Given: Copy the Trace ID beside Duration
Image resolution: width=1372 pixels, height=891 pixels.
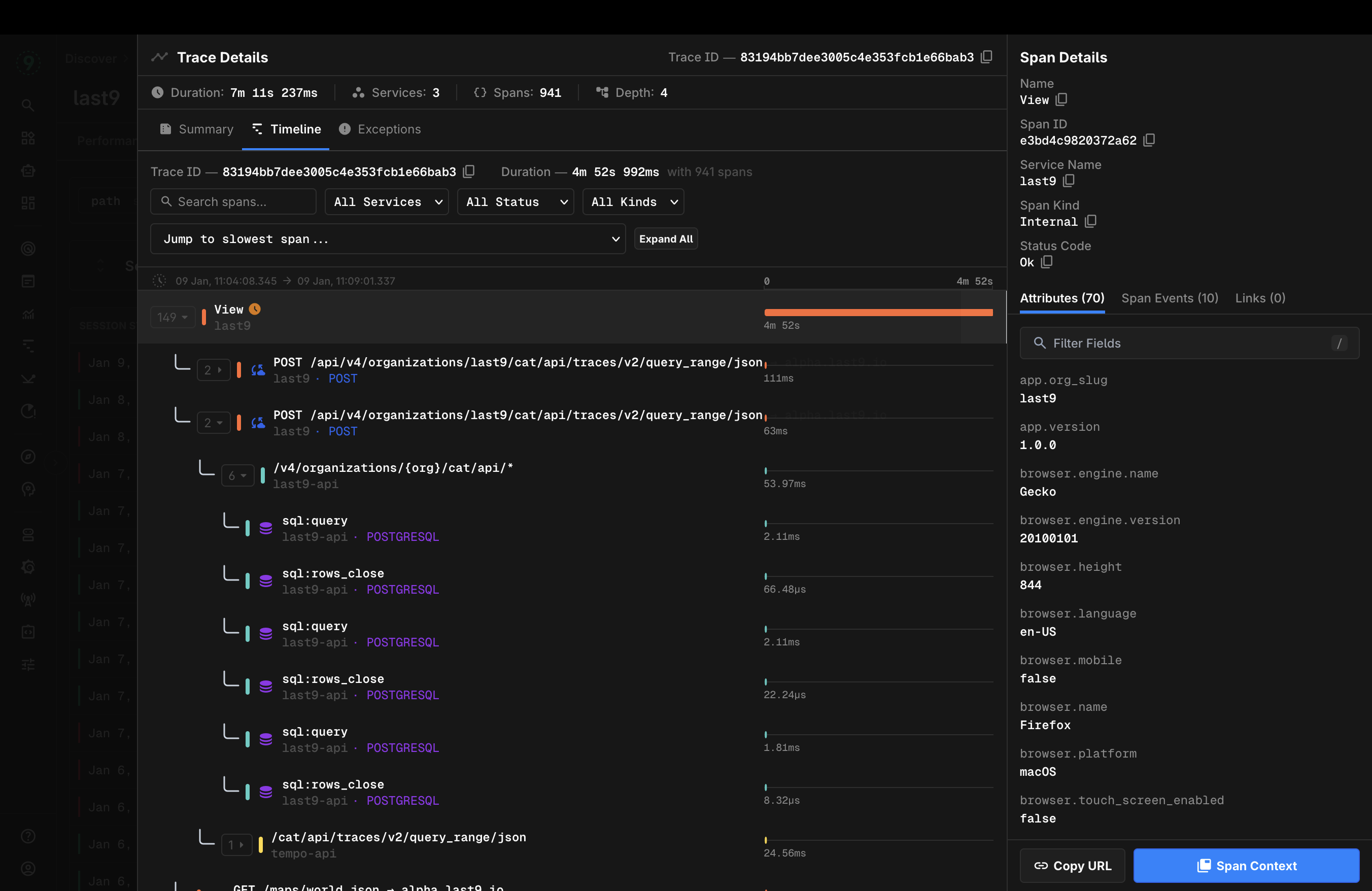Looking at the screenshot, I should [469, 171].
